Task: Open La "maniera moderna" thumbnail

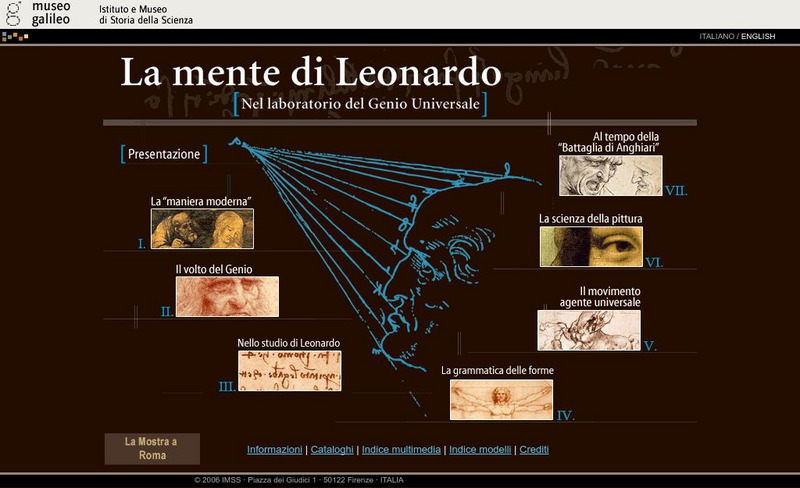Action: (x=202, y=228)
